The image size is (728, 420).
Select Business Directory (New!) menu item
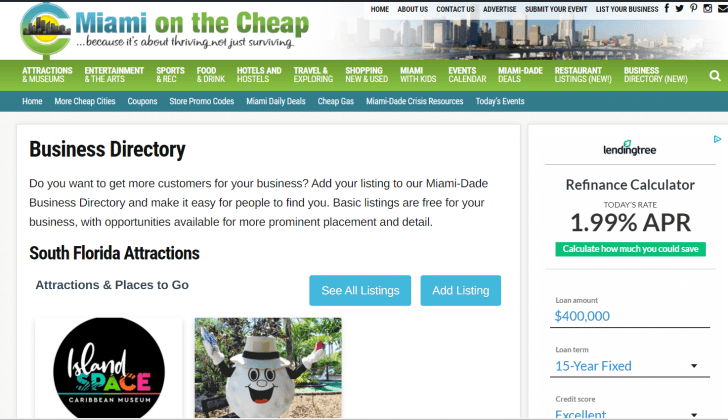(656, 75)
